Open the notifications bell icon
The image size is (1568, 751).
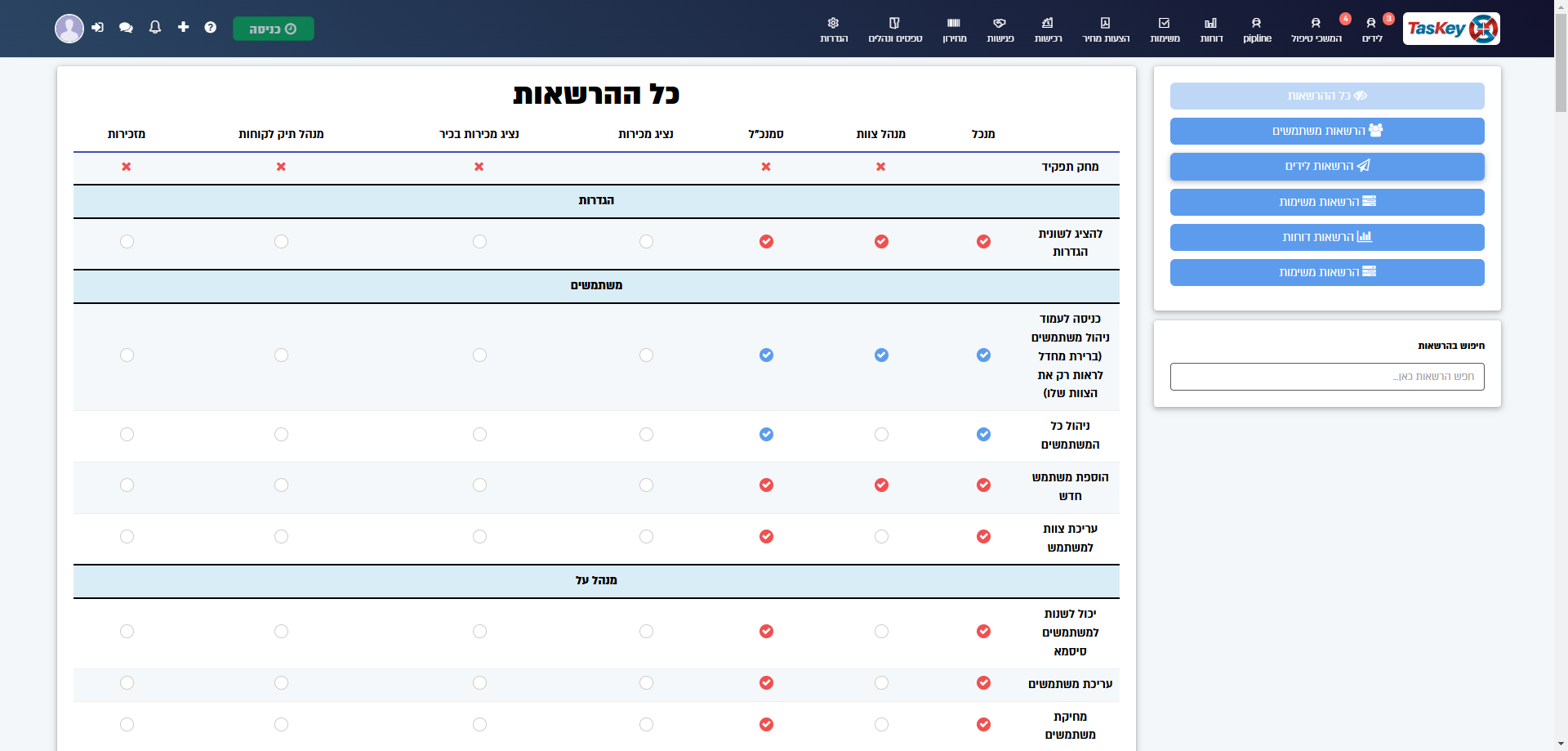pyautogui.click(x=155, y=28)
